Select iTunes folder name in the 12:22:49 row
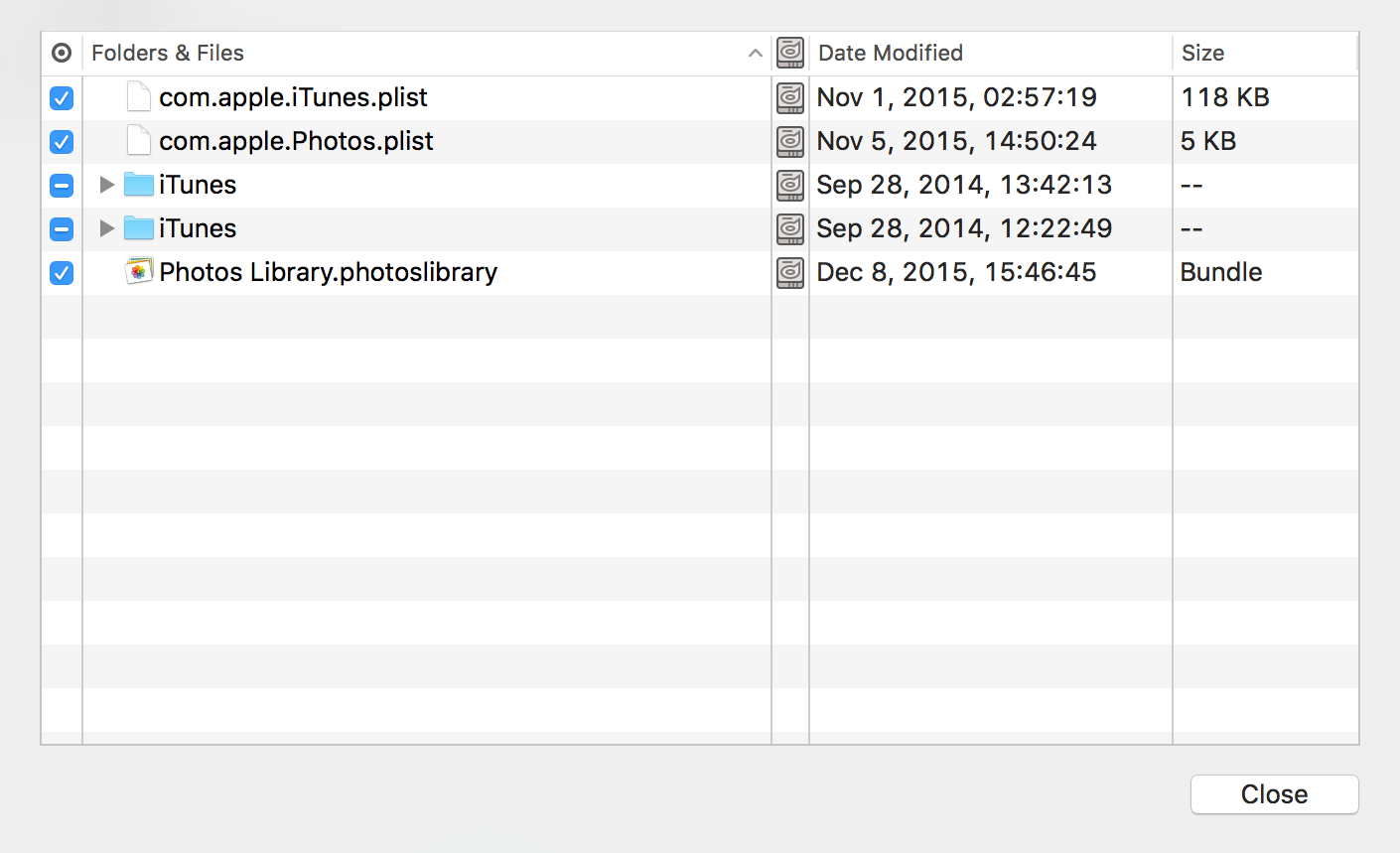This screenshot has height=853, width=1400. point(198,228)
